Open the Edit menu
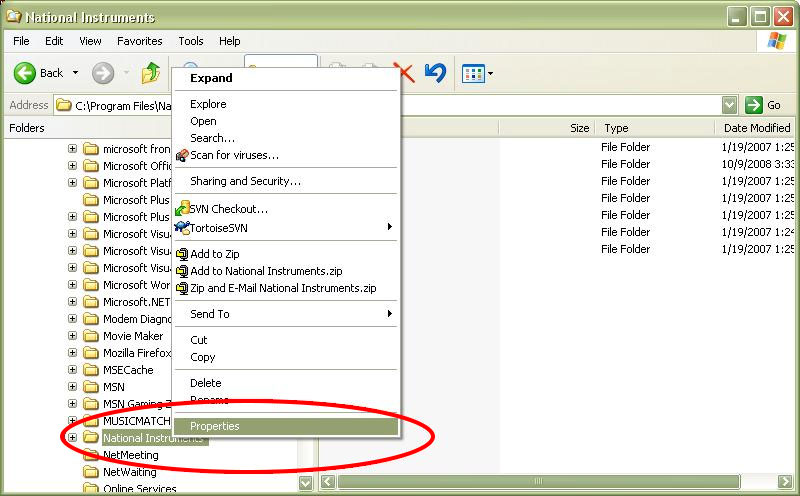The height and width of the screenshot is (496, 800). click(54, 41)
